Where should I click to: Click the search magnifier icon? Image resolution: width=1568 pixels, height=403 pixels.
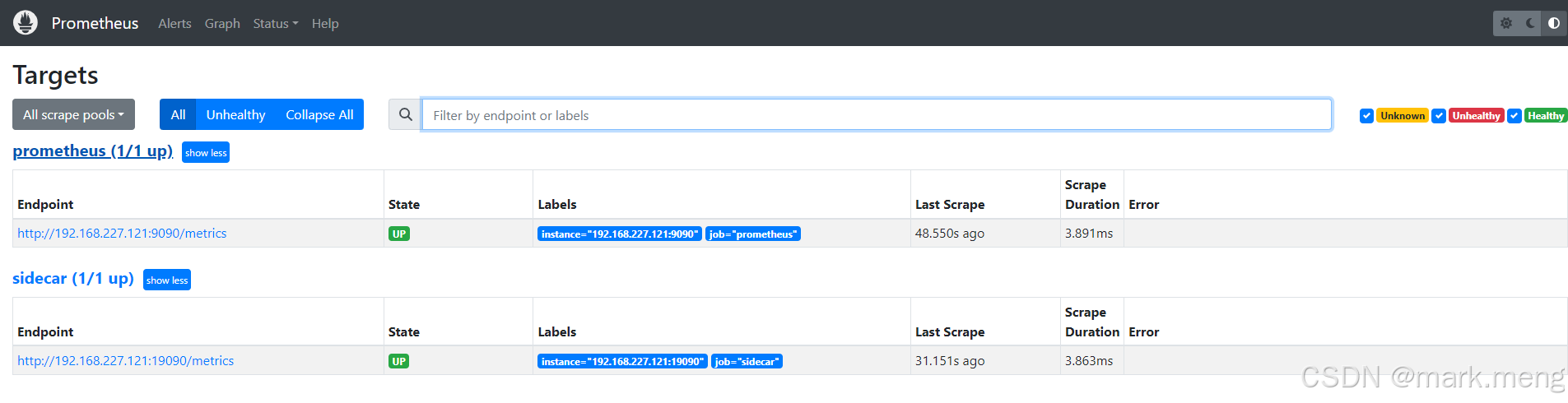pyautogui.click(x=405, y=114)
